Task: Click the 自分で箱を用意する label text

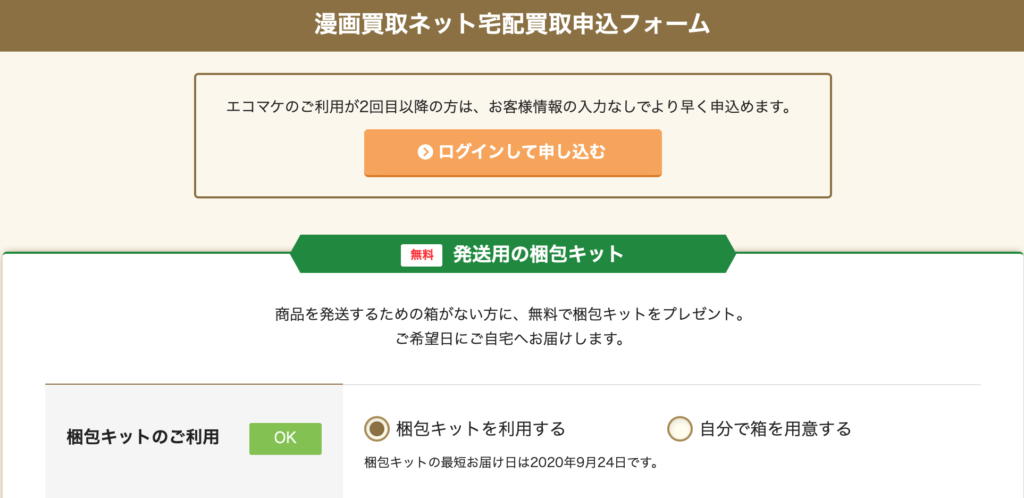Action: (x=776, y=429)
